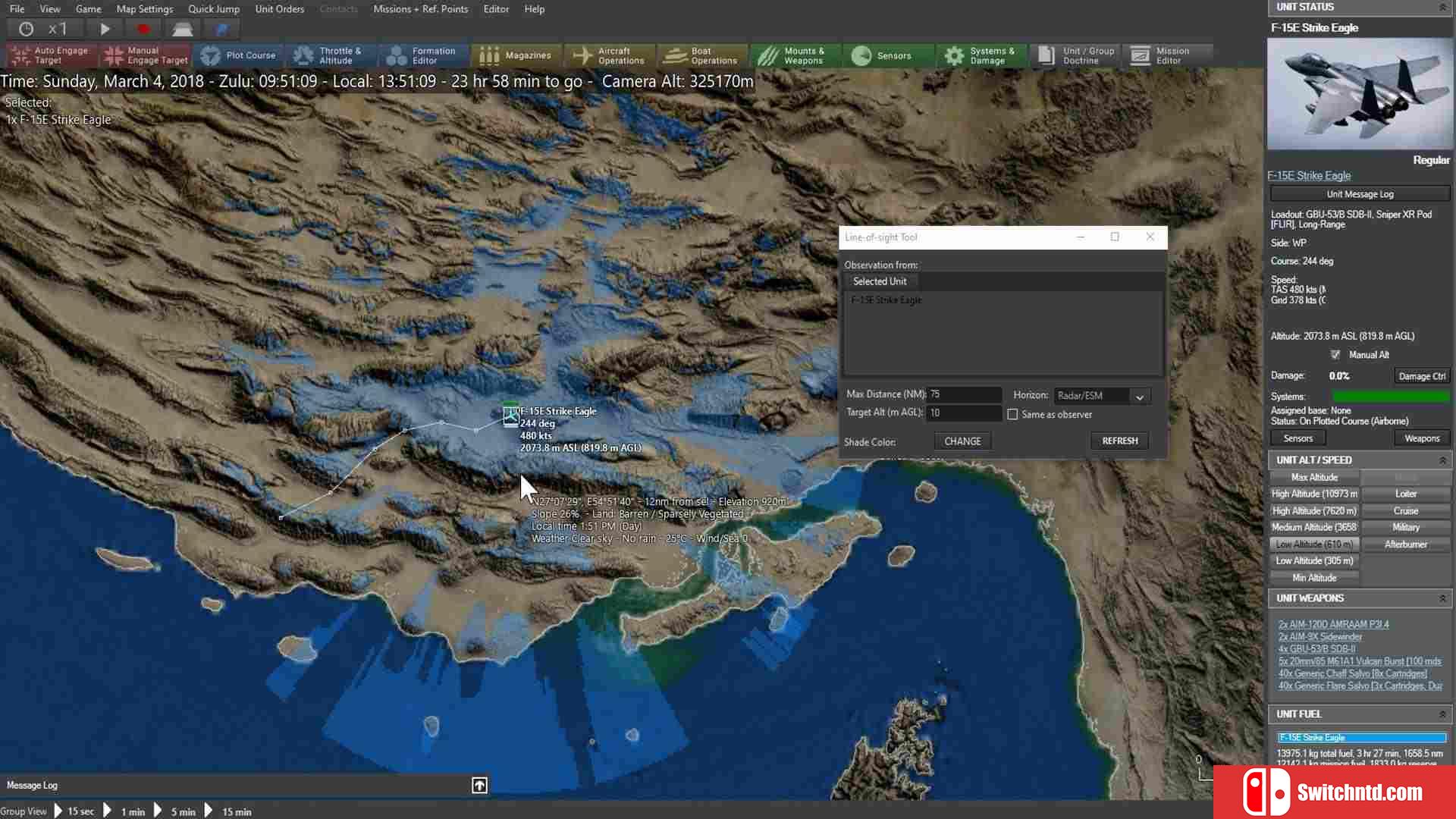
Task: Set Low Altitude (305 m) preset
Action: [x=1314, y=561]
